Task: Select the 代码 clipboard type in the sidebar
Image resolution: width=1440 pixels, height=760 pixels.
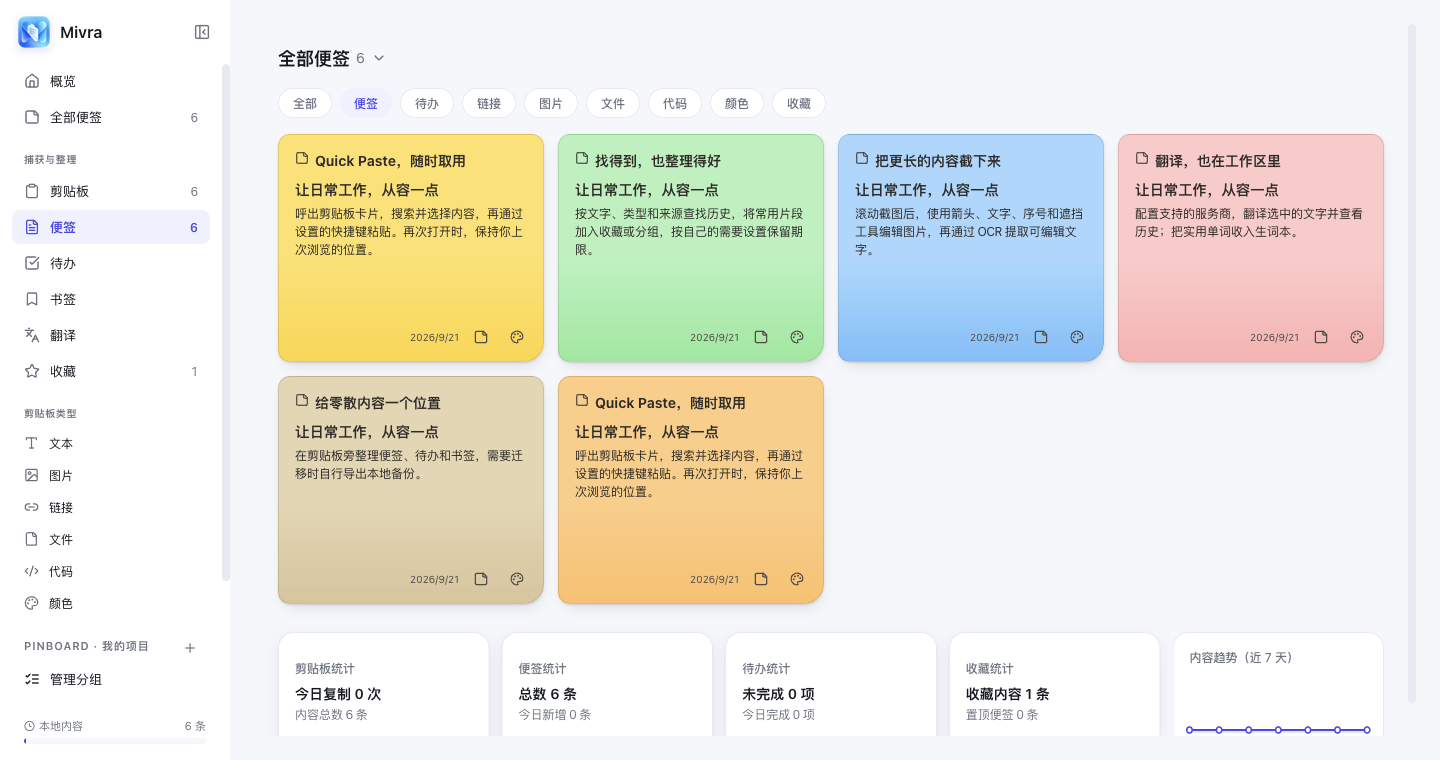Action: (111, 571)
